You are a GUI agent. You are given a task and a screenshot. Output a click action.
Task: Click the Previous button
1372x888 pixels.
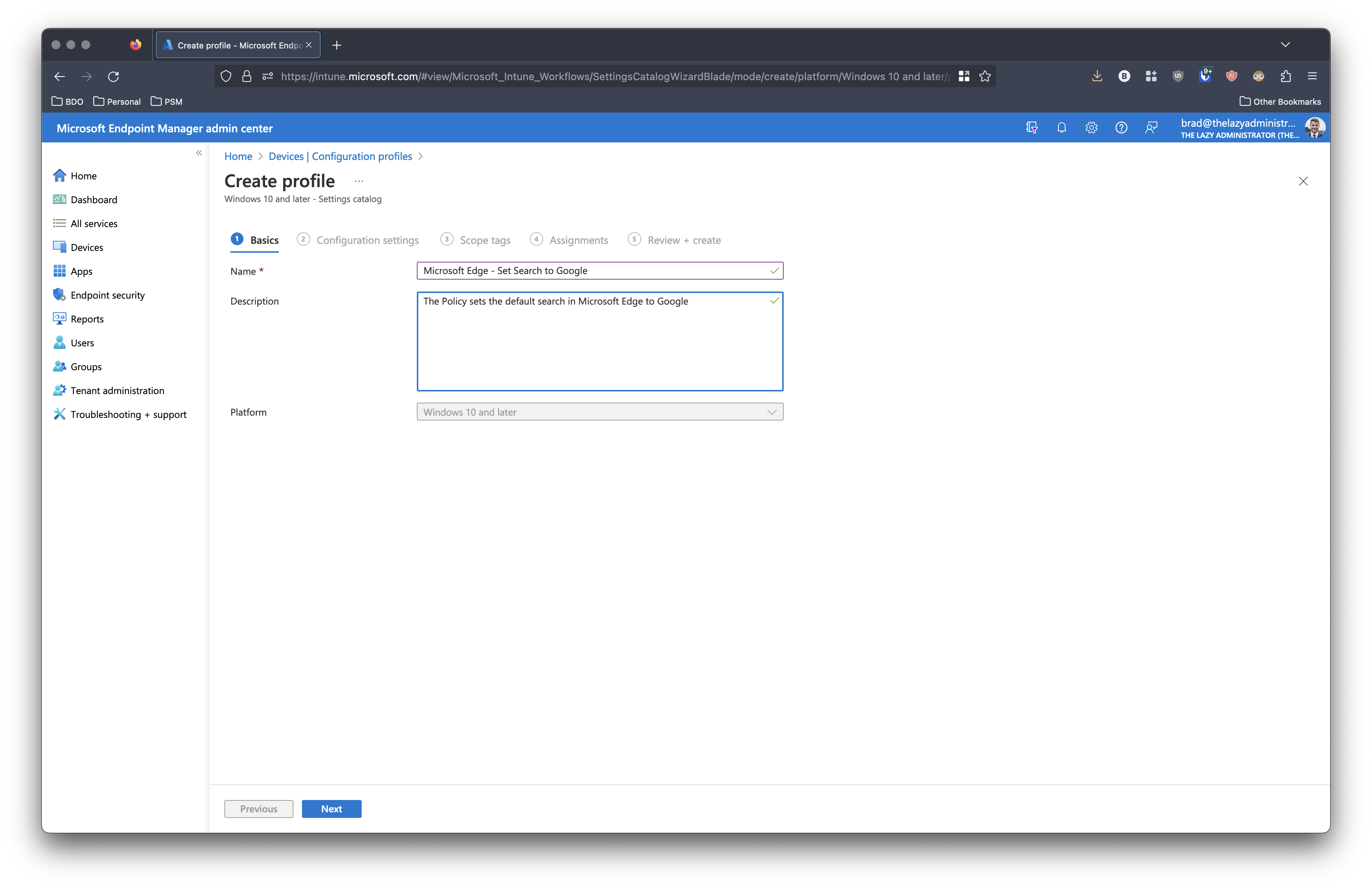coord(258,809)
